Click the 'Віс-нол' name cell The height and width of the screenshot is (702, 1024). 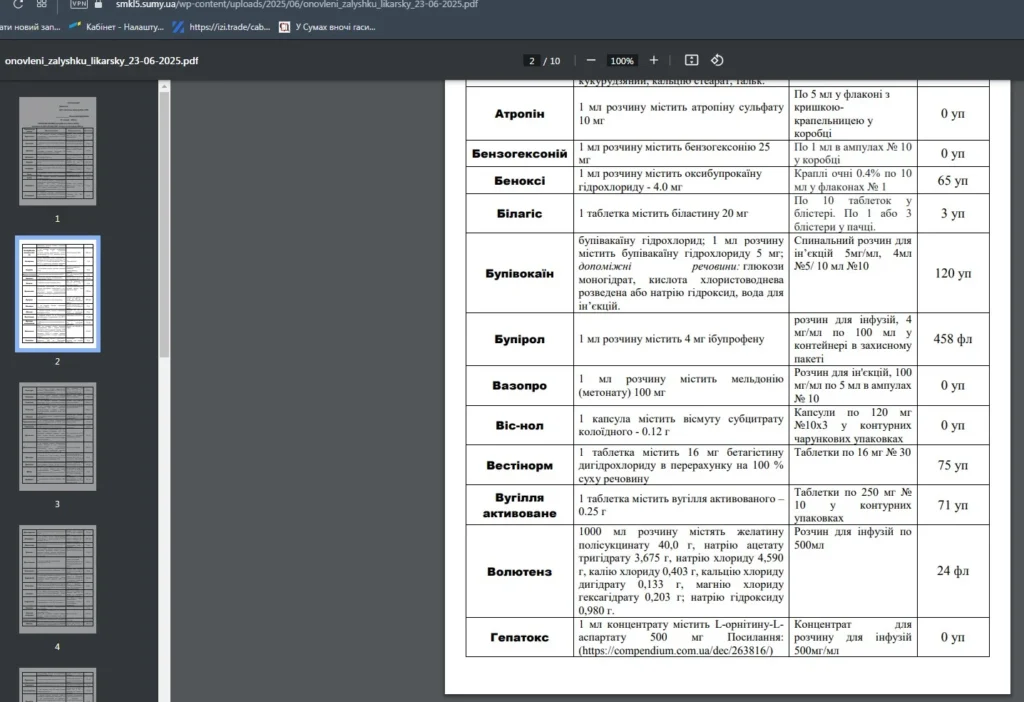click(519, 425)
